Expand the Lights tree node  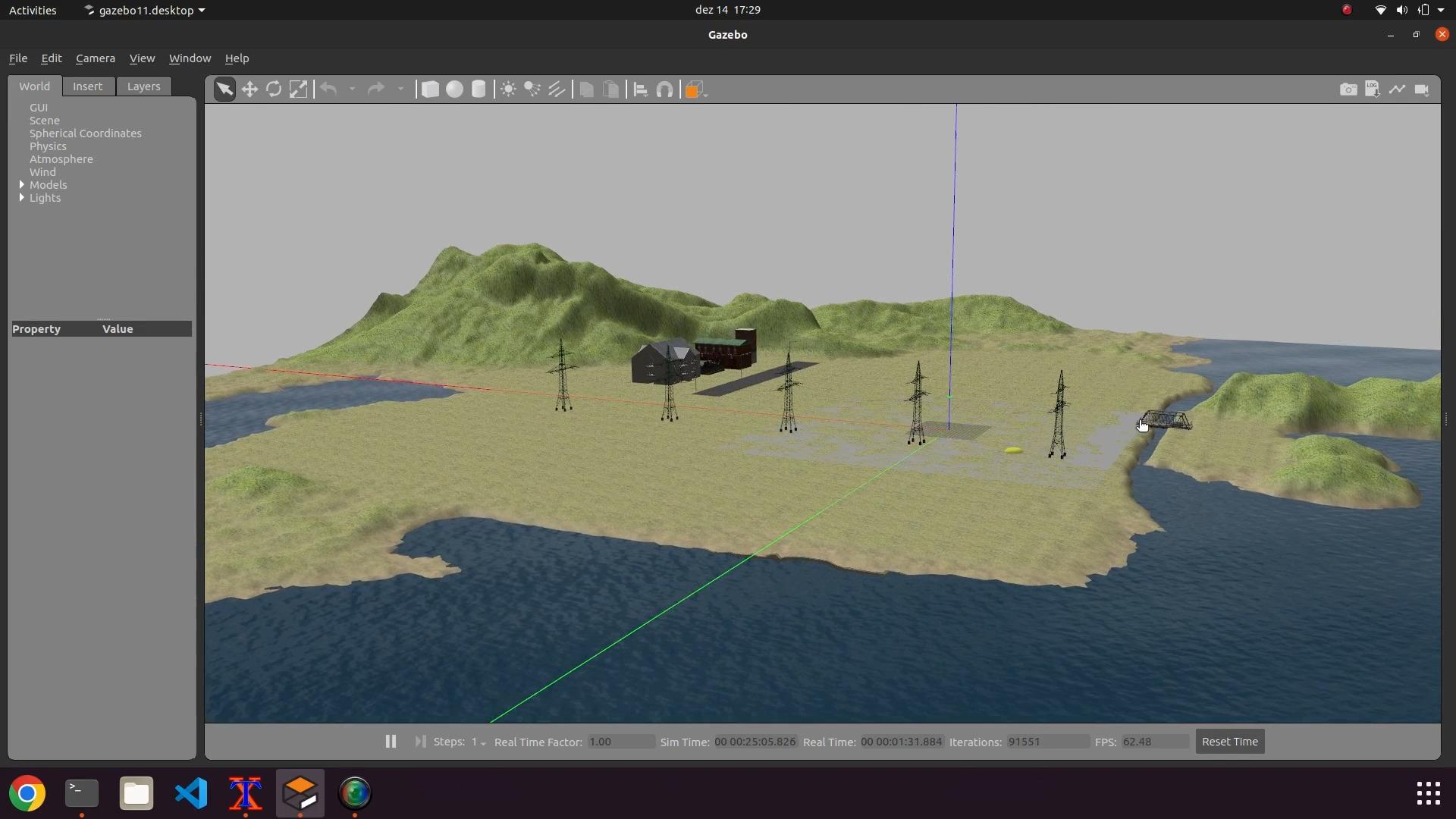point(22,198)
